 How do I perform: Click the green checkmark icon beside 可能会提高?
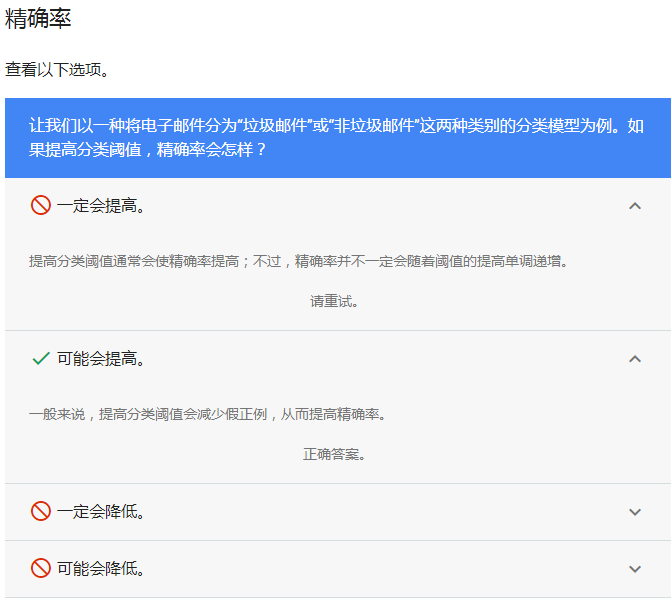click(x=41, y=358)
